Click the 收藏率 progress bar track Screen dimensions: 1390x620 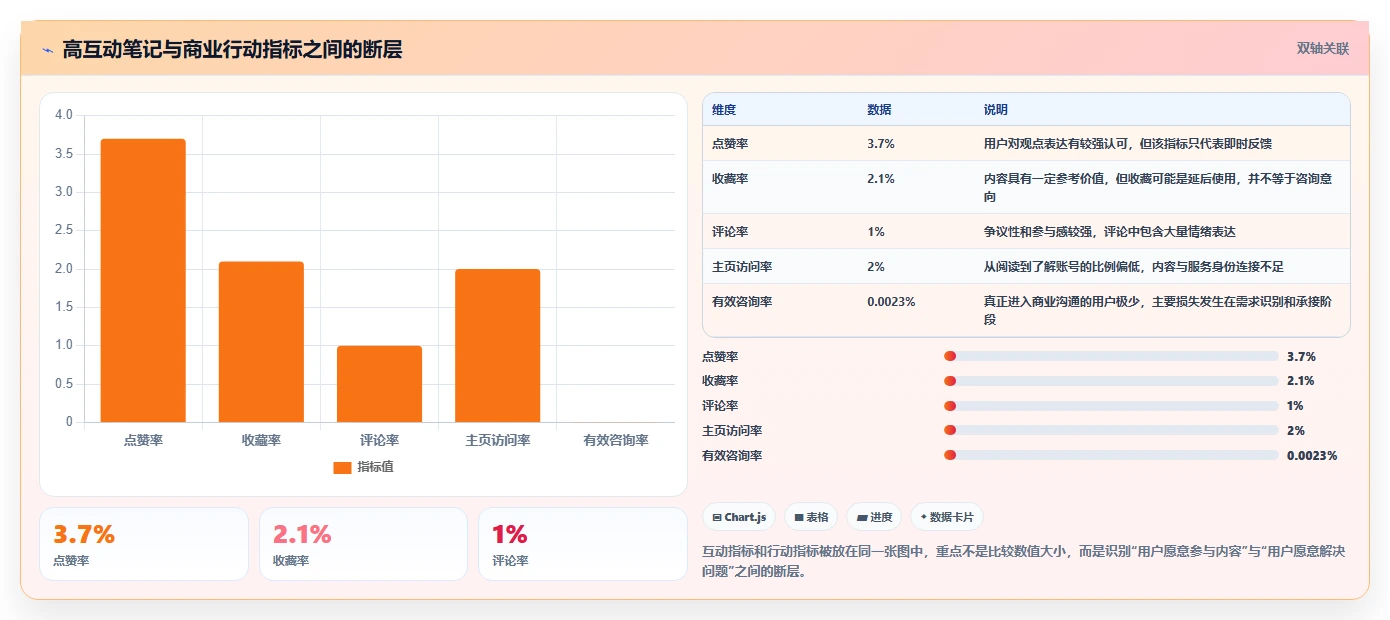coord(1111,381)
